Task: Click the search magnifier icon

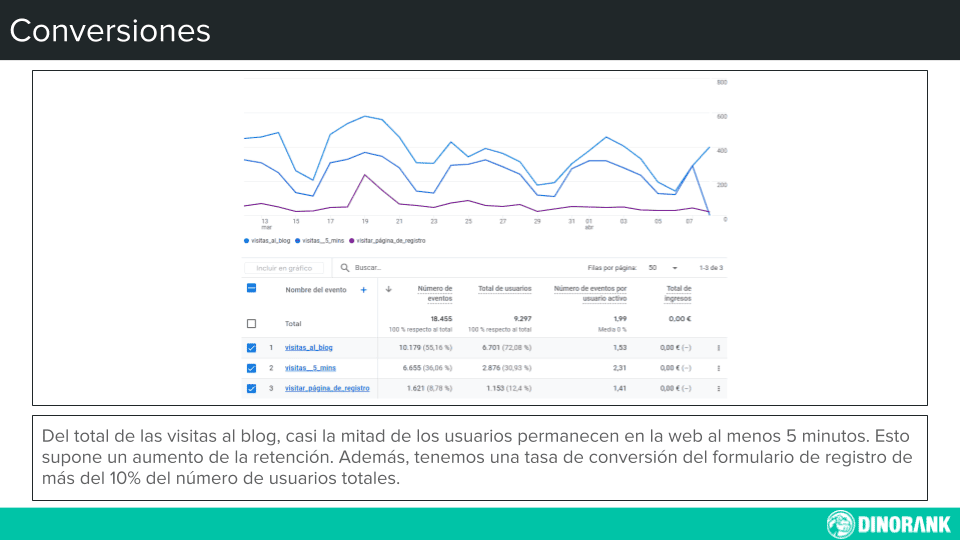Action: coord(345,268)
